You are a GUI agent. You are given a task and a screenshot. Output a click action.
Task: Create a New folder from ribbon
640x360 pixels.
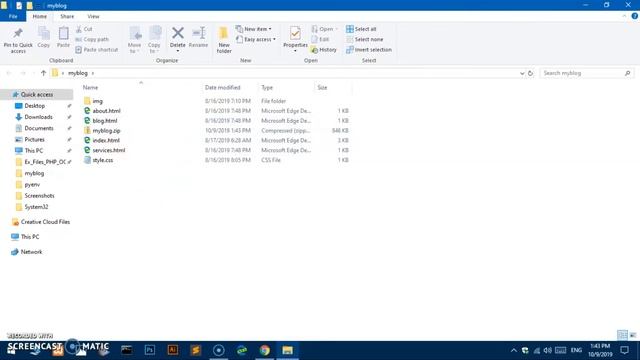[x=224, y=40]
